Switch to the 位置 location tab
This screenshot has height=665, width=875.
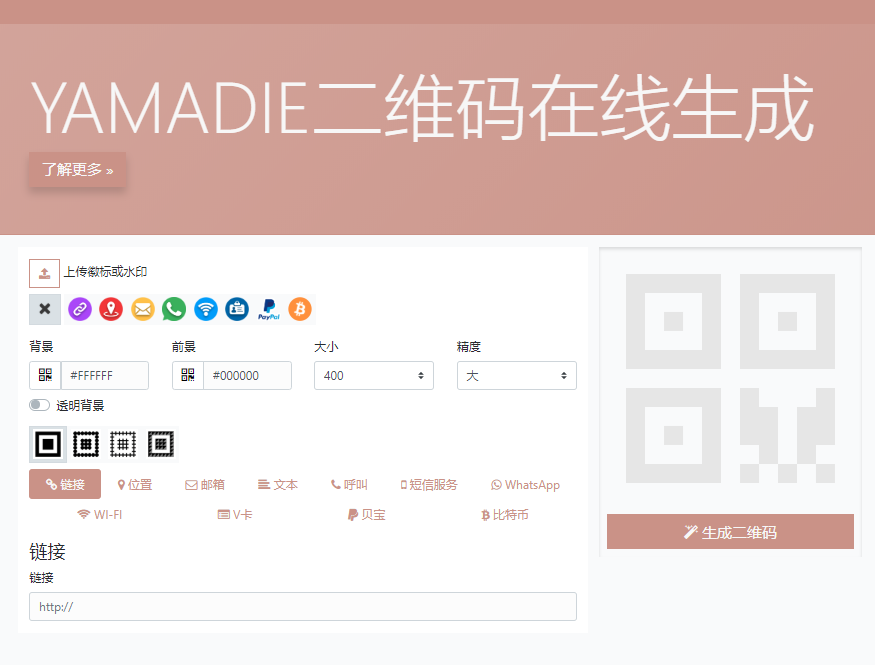(x=135, y=484)
